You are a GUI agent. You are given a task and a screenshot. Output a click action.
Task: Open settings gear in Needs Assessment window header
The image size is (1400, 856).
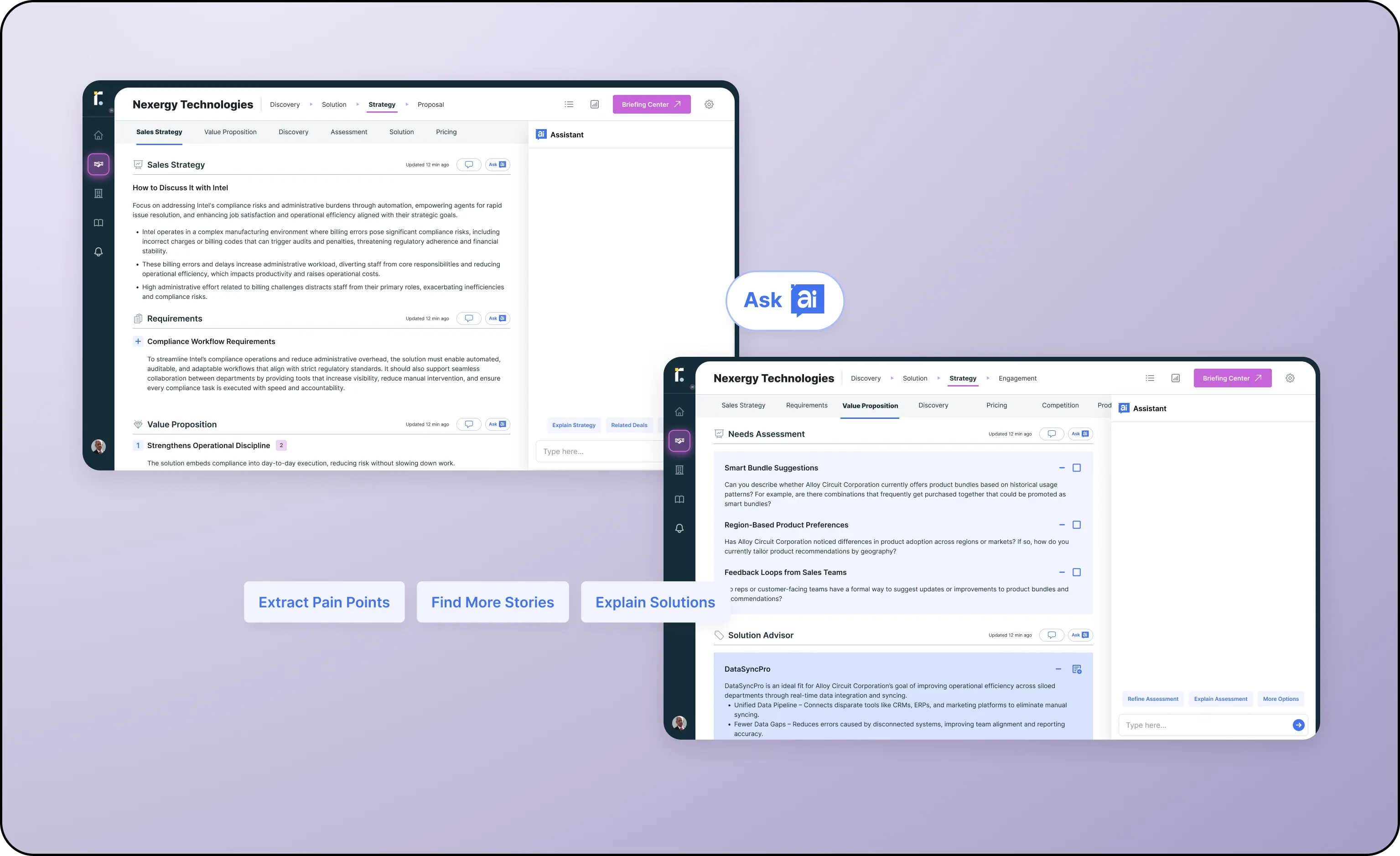pyautogui.click(x=1290, y=378)
